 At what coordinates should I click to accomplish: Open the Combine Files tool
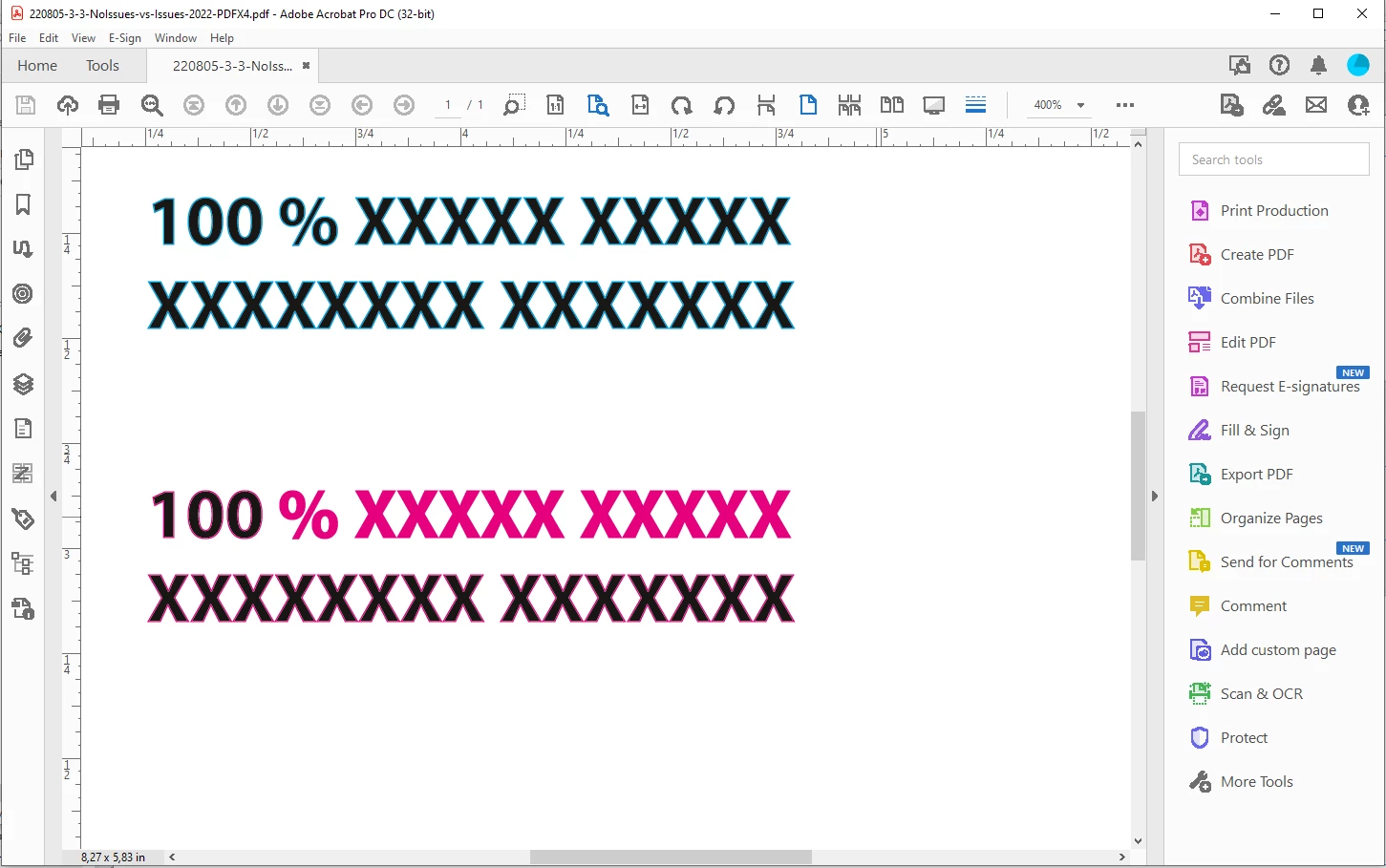point(1251,299)
